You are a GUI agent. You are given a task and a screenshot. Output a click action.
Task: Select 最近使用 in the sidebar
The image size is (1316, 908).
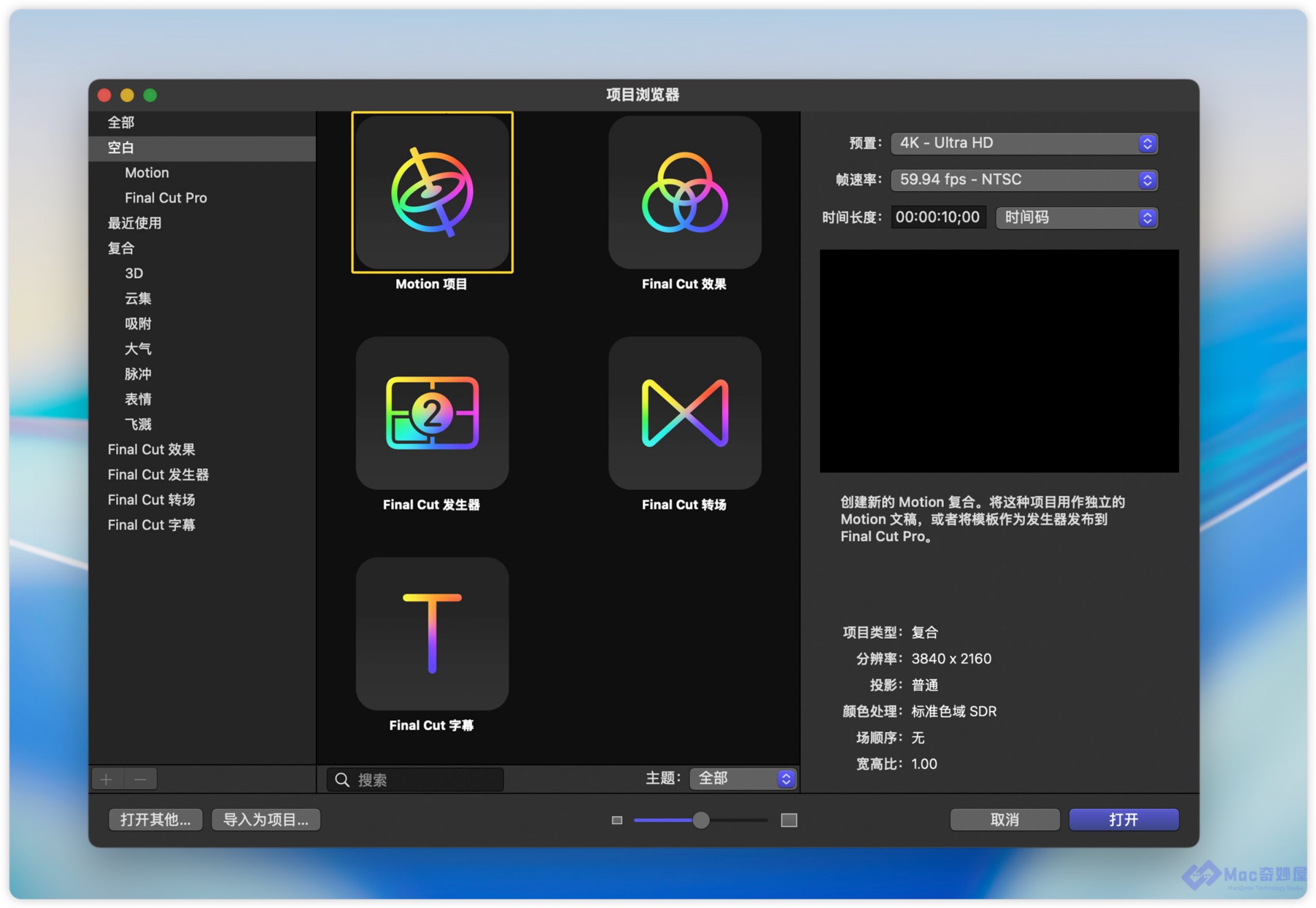[x=135, y=223]
